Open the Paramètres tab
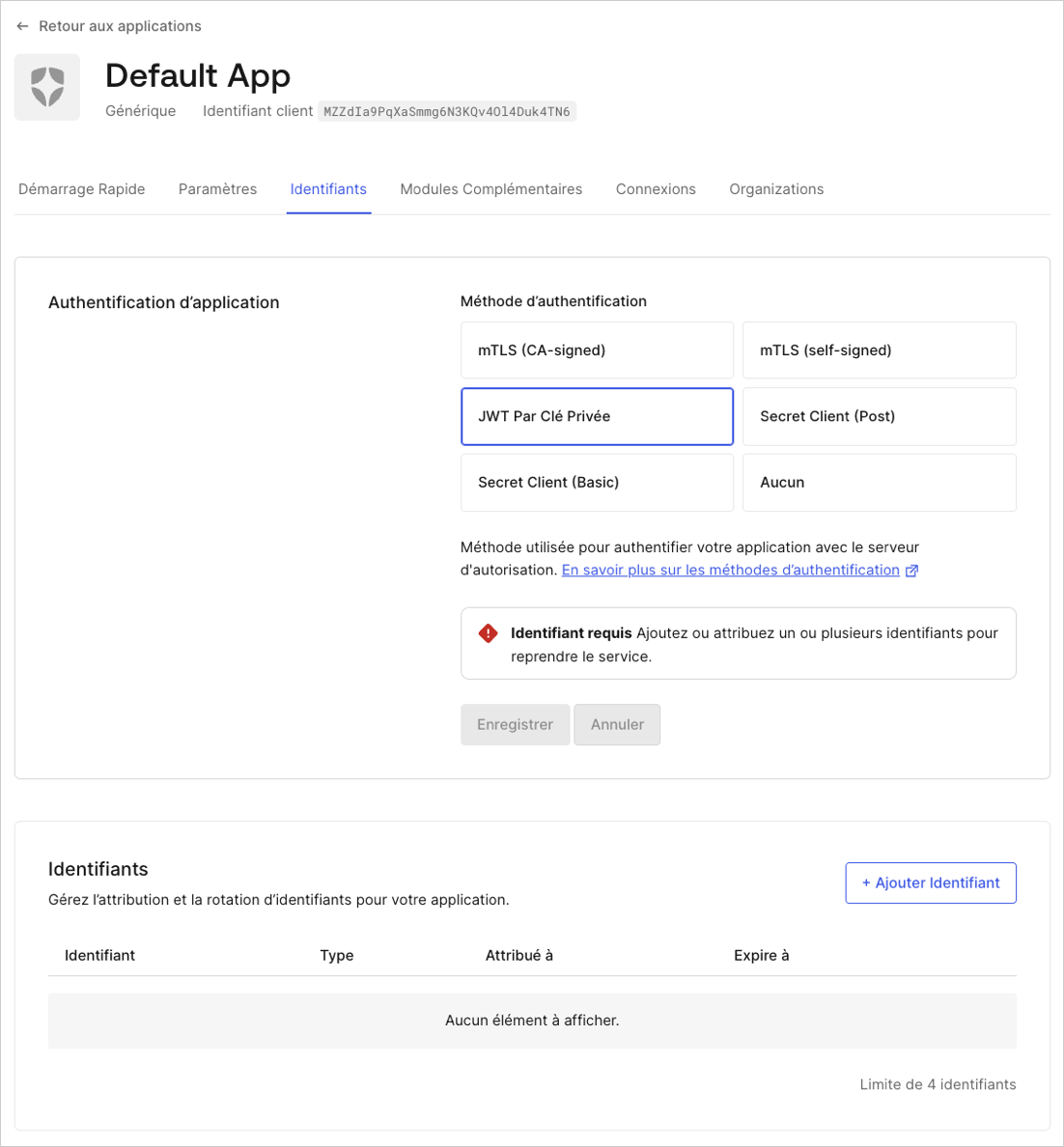1064x1147 pixels. pyautogui.click(x=217, y=189)
